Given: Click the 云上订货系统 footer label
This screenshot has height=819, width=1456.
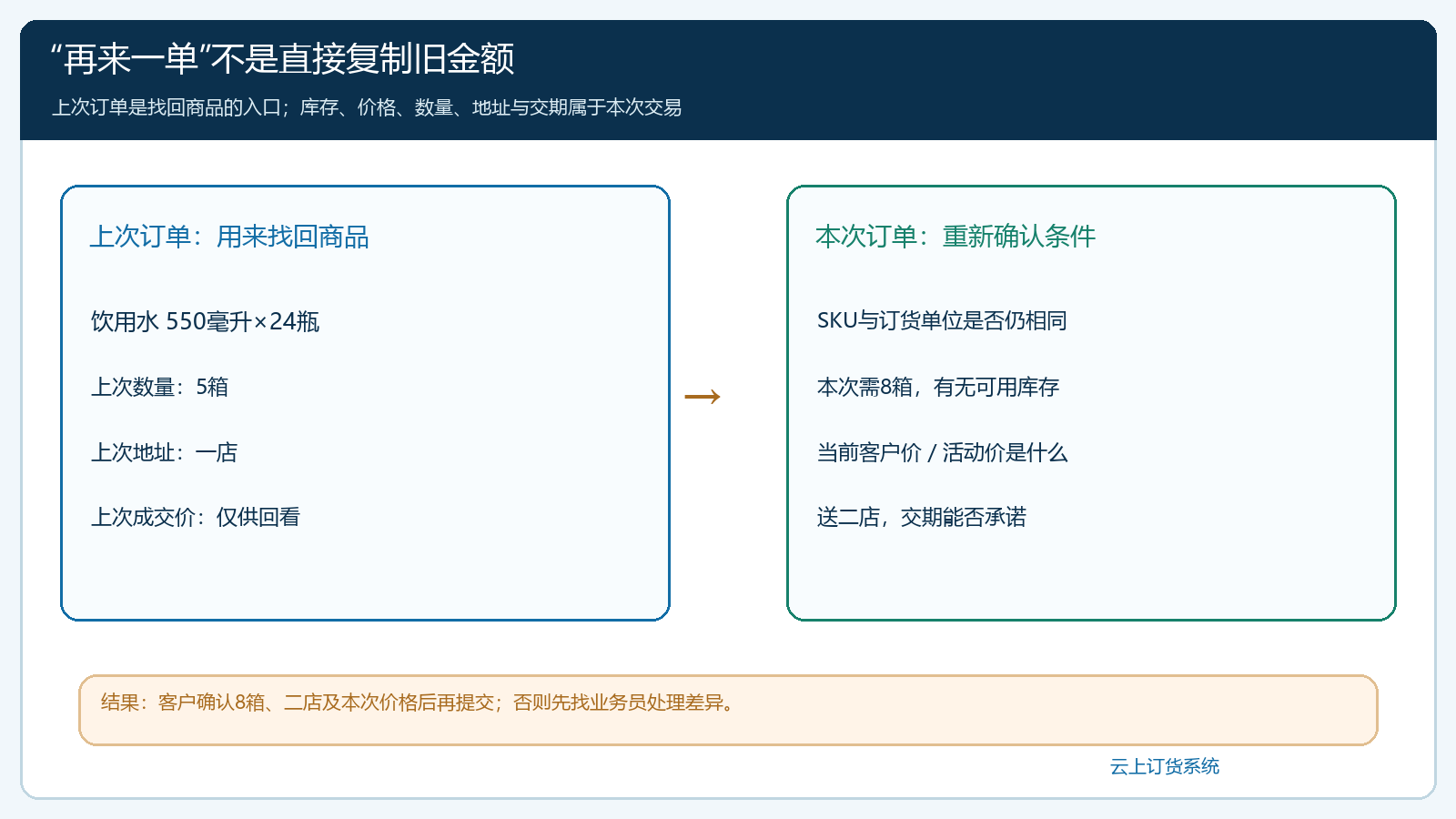Looking at the screenshot, I should (1165, 766).
